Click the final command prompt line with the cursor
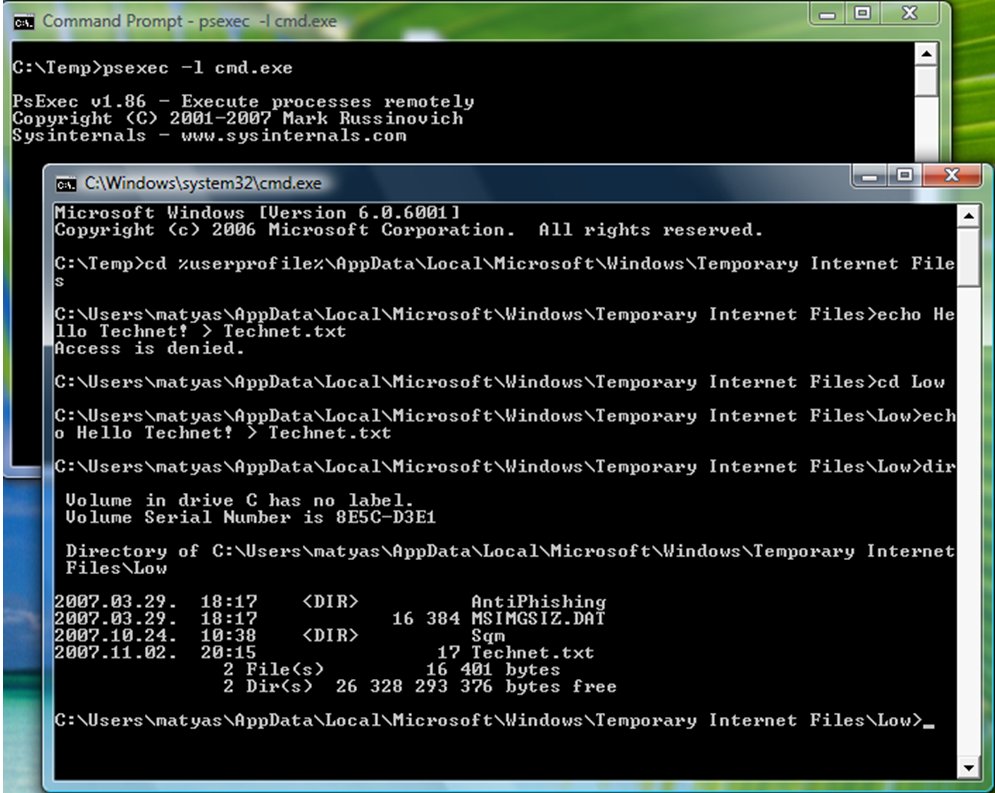995x793 pixels. (494, 721)
